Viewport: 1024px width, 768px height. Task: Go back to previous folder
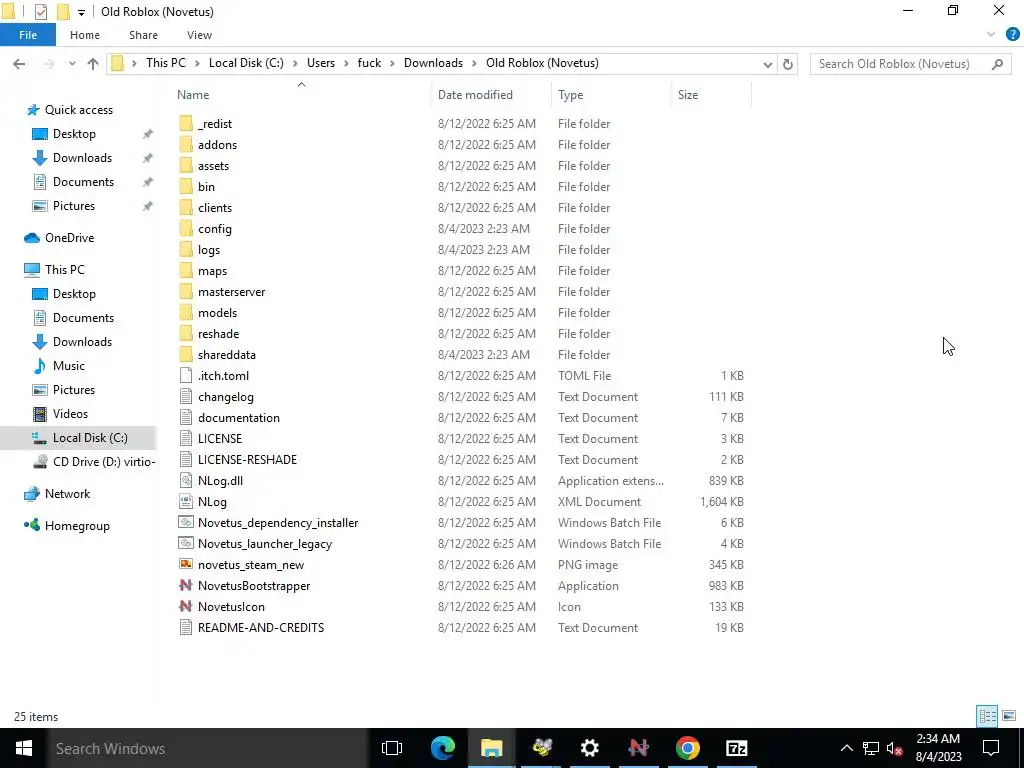[x=19, y=64]
